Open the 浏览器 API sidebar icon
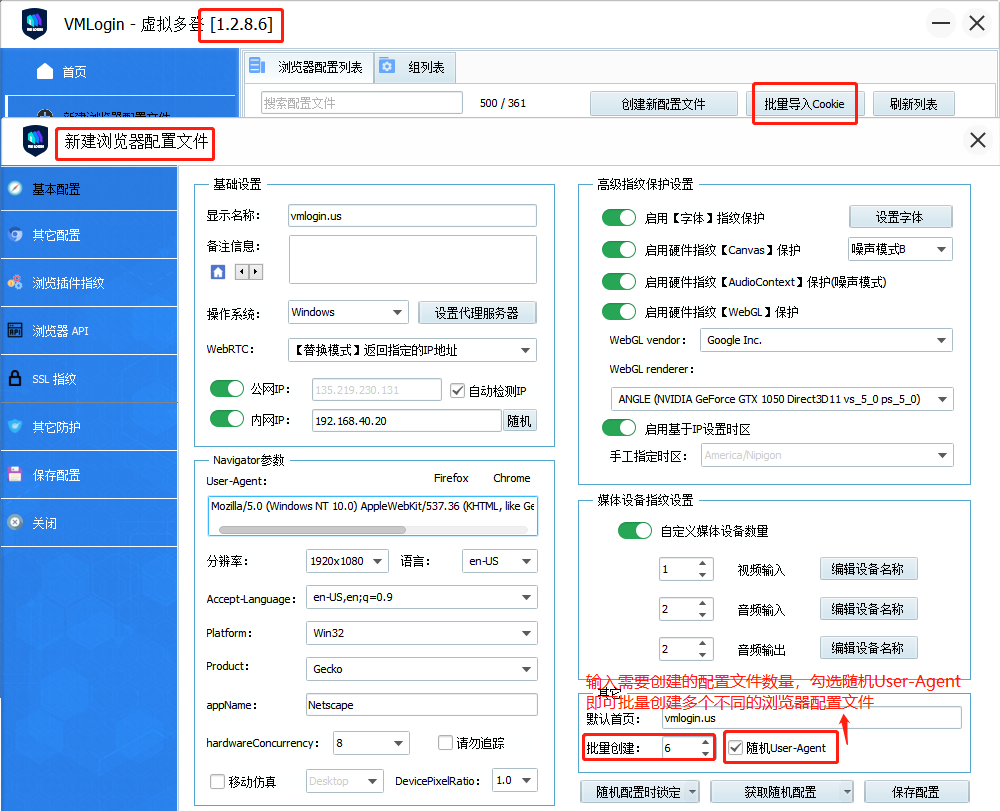Screen dimensions: 1000x811 coord(15,331)
